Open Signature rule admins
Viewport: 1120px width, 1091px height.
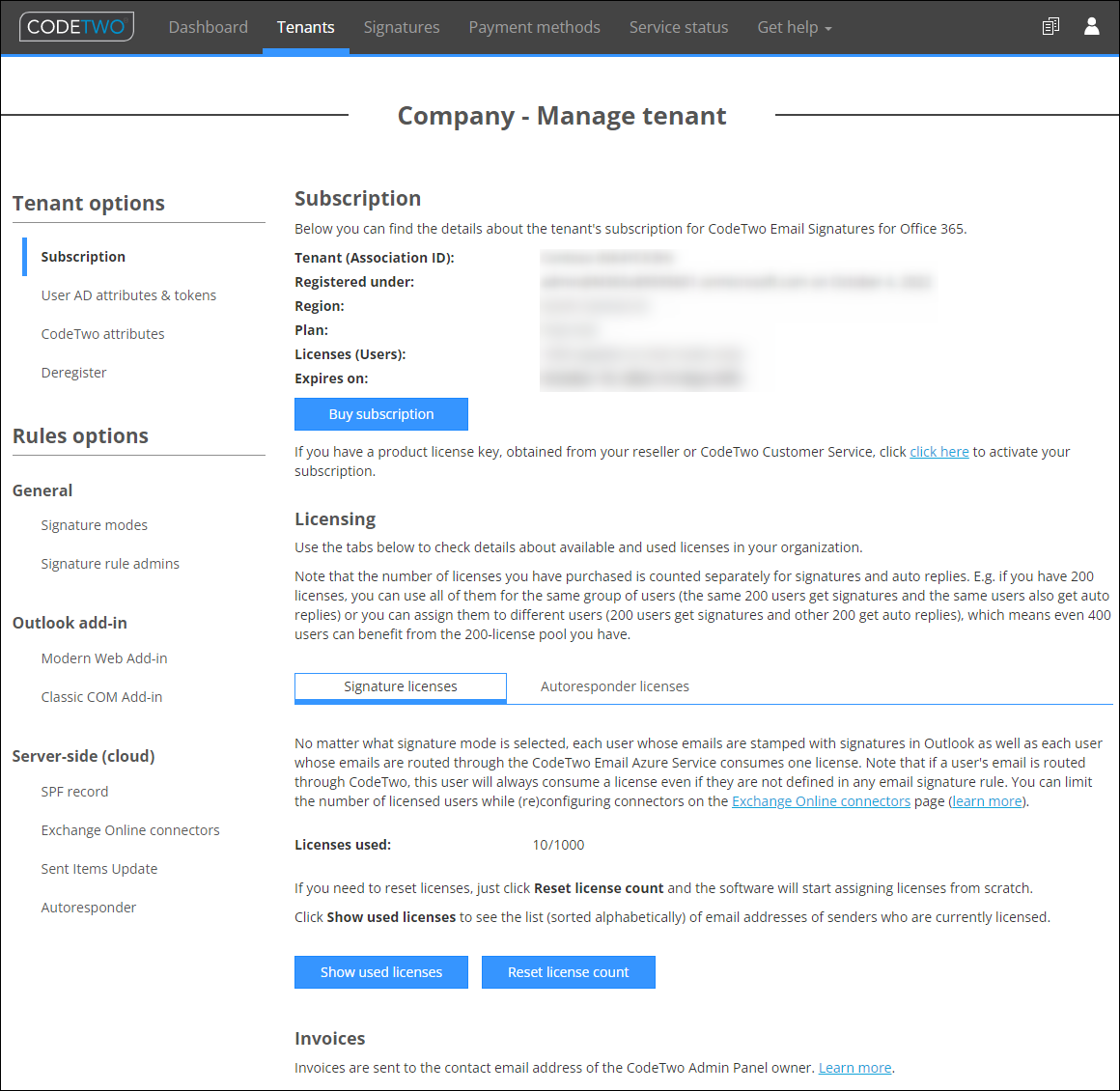[x=110, y=564]
